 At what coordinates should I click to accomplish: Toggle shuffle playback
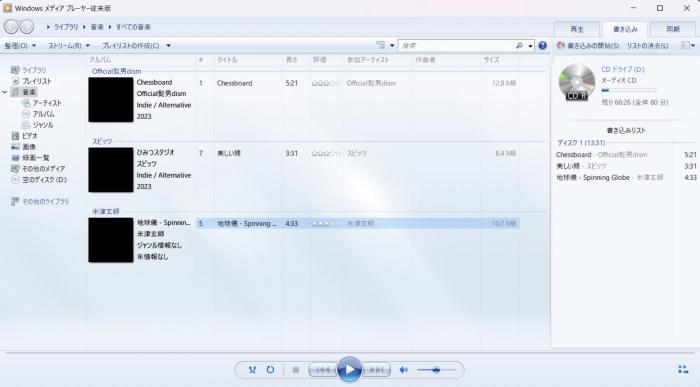click(252, 370)
